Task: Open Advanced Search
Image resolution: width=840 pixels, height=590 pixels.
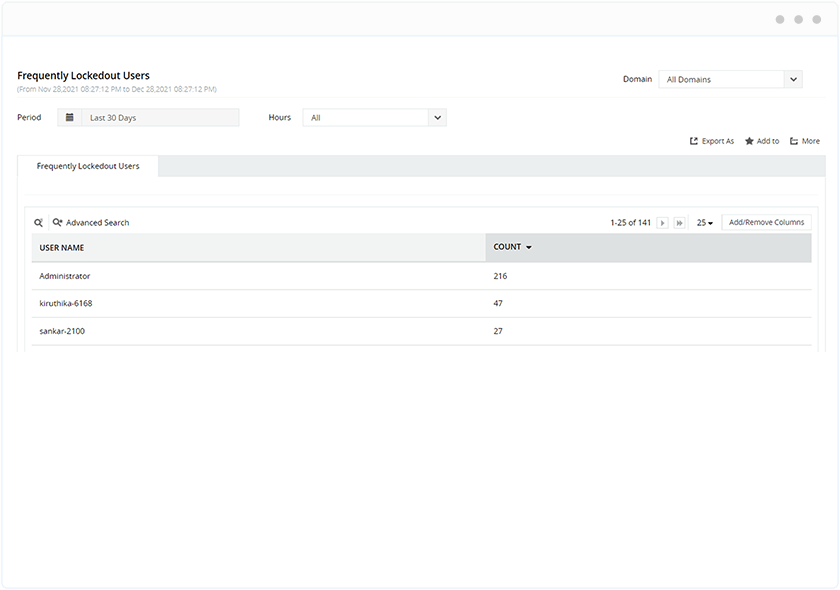Action: (x=91, y=222)
